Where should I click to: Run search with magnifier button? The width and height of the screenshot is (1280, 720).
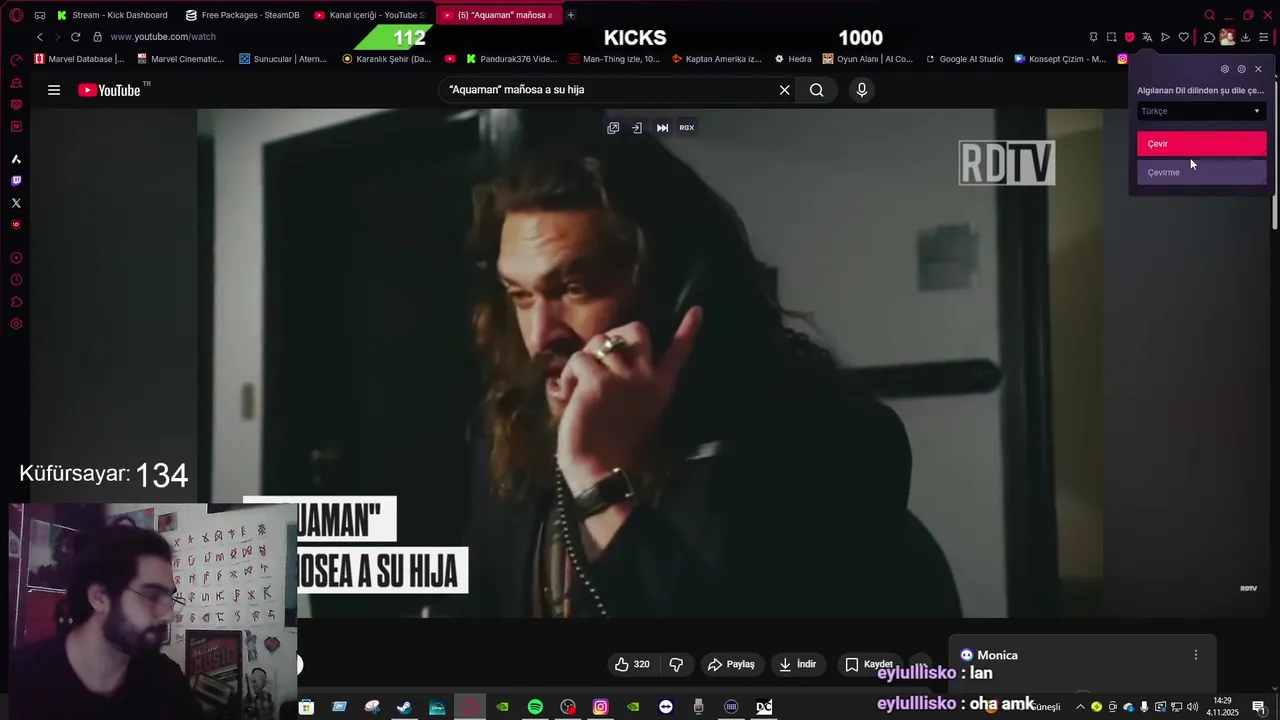point(817,90)
